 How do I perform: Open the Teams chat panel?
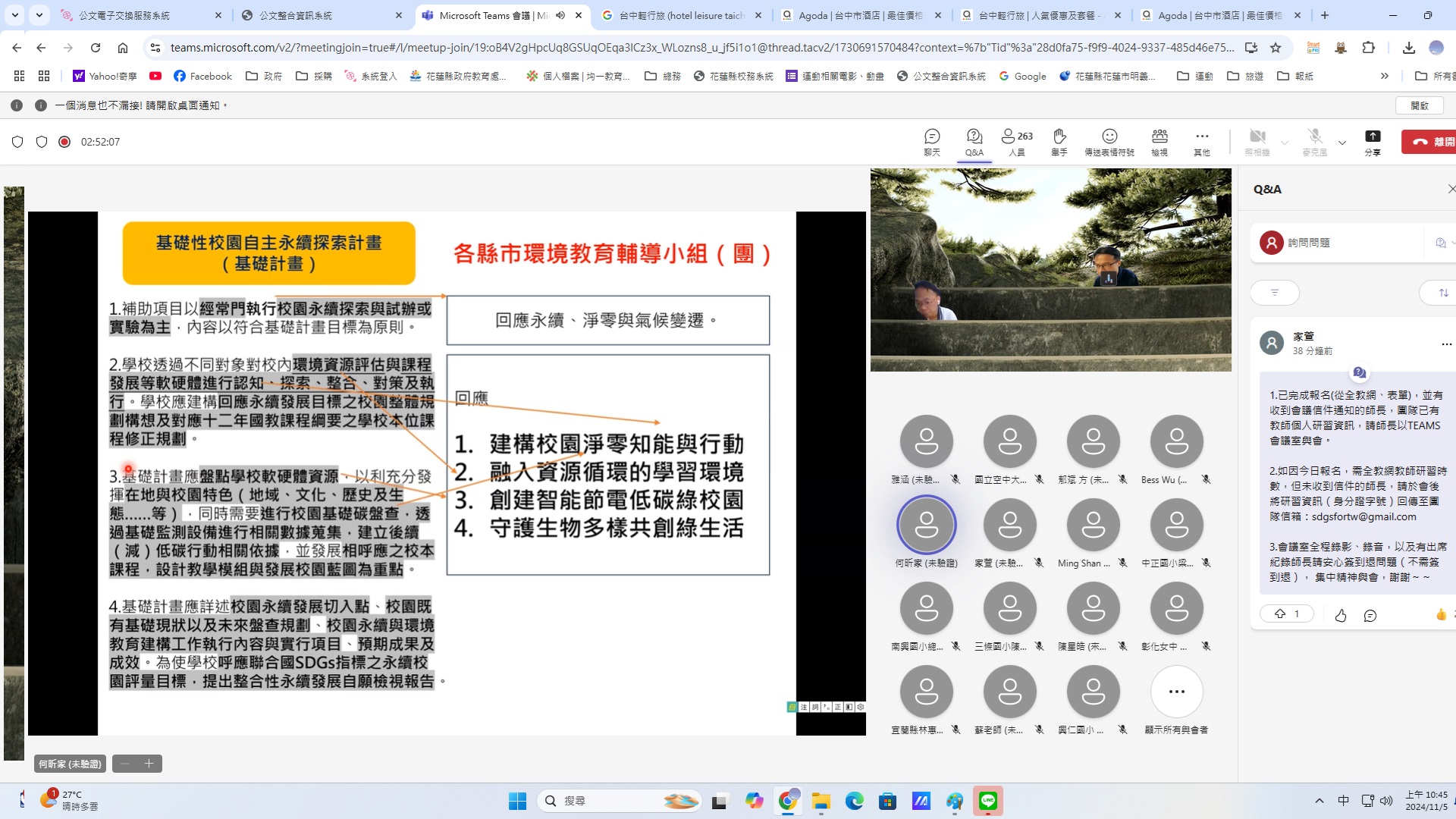[x=931, y=141]
